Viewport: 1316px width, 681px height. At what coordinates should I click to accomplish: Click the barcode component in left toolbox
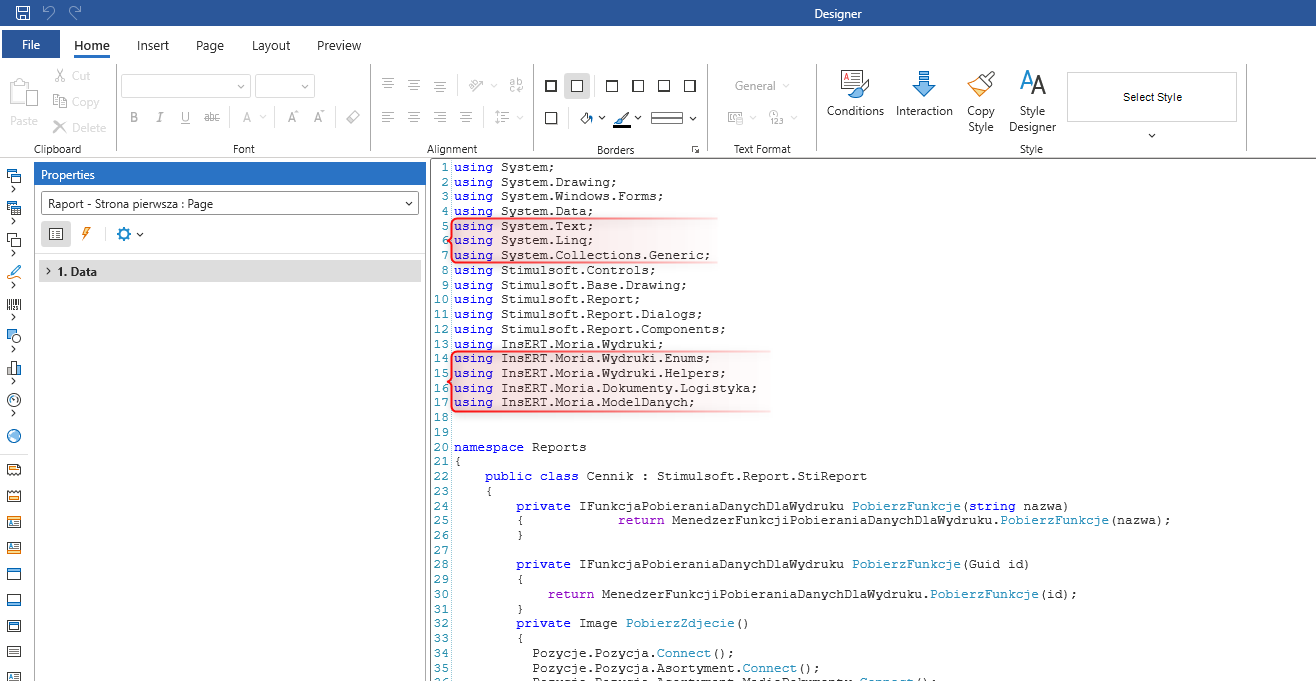(14, 304)
